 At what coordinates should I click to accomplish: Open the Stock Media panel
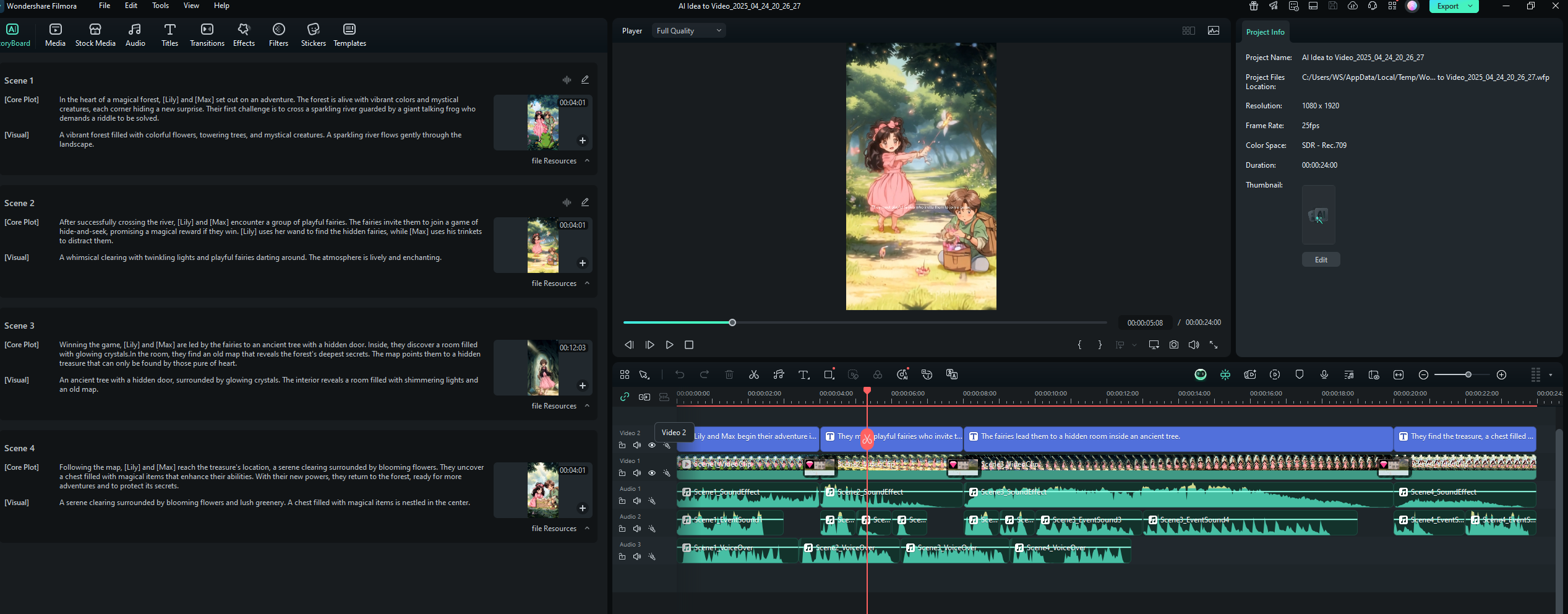tap(95, 35)
